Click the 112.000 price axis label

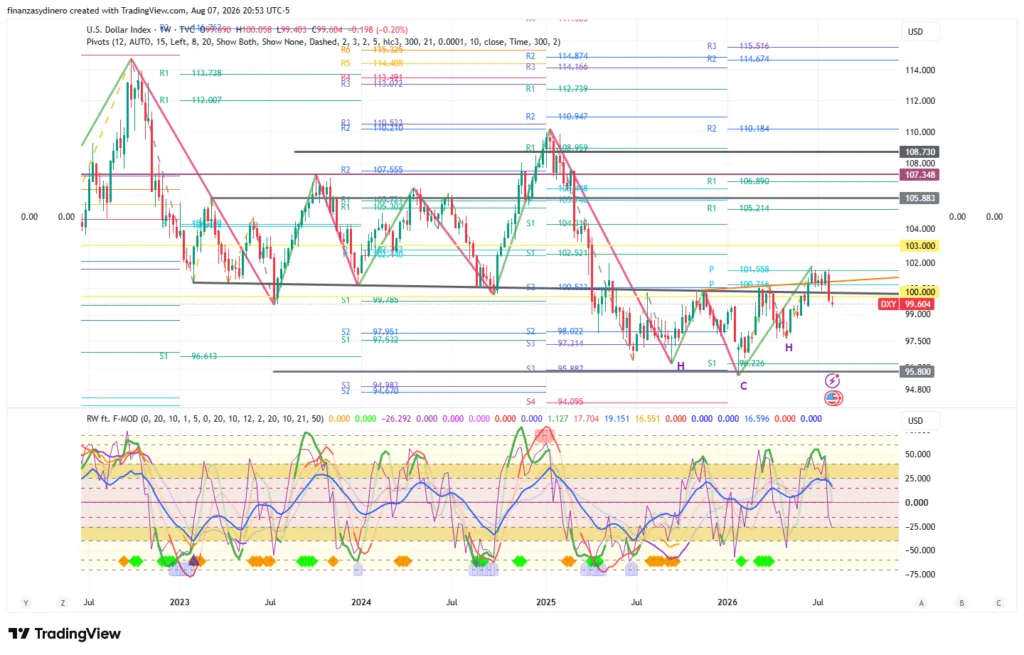click(x=920, y=101)
